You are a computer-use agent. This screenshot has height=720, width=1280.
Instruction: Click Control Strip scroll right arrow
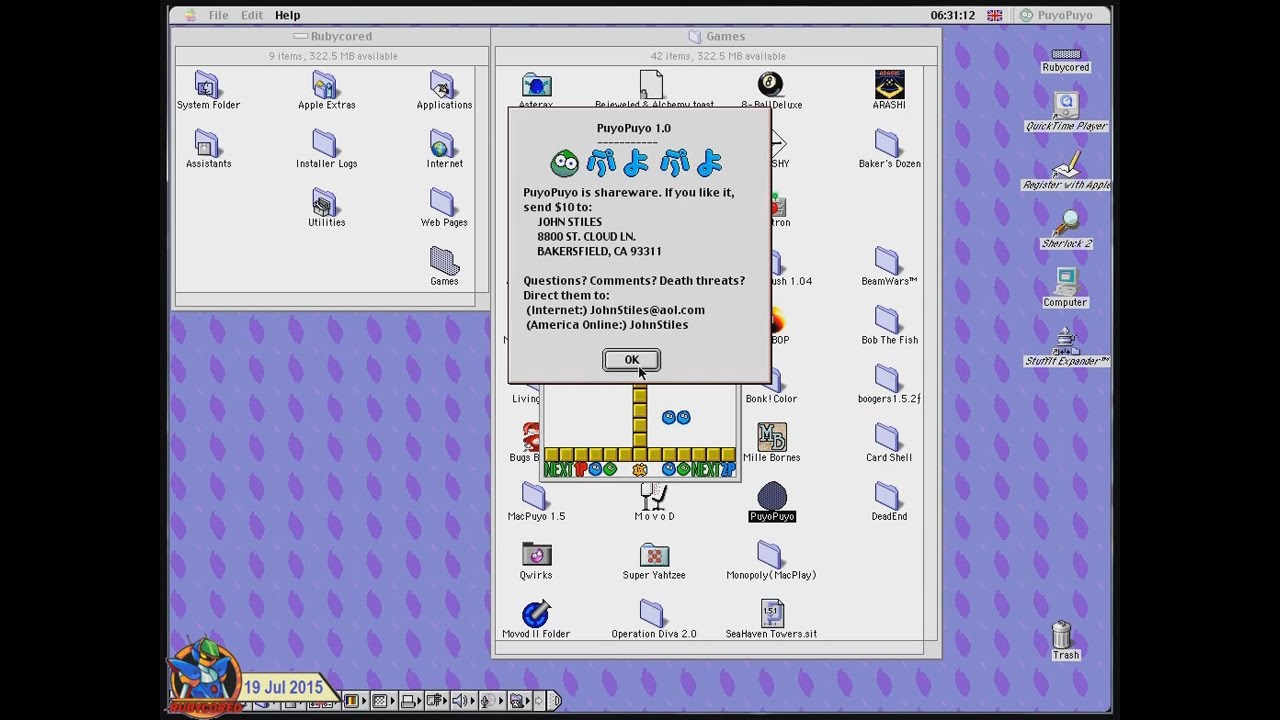tap(539, 701)
